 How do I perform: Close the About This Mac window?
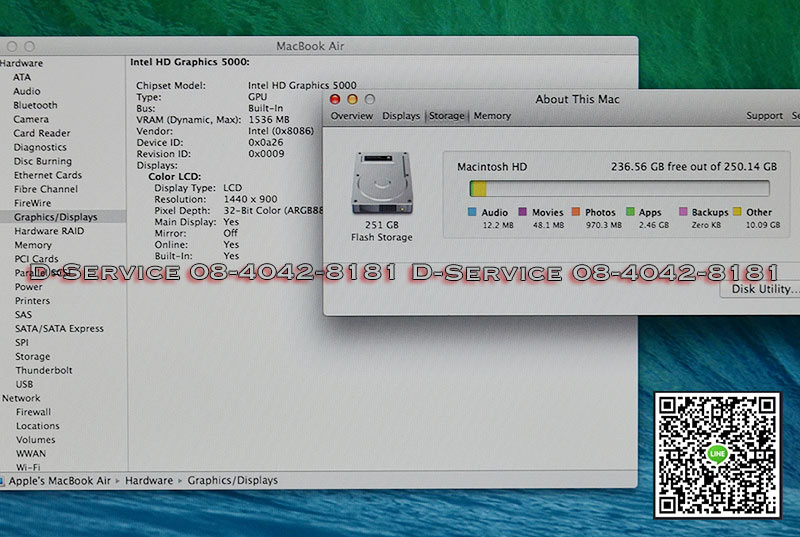coord(335,99)
